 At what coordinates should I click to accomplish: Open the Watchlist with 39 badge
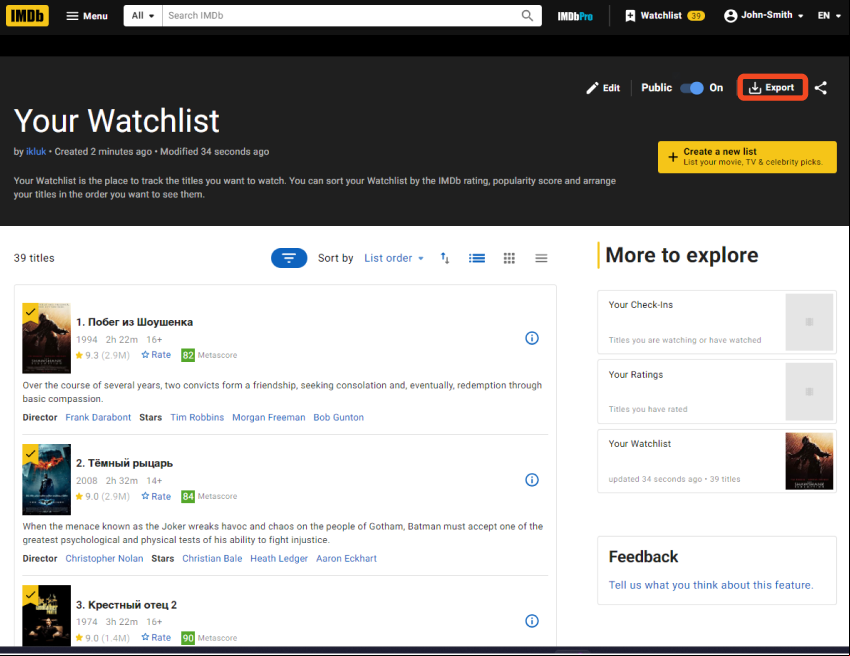665,16
